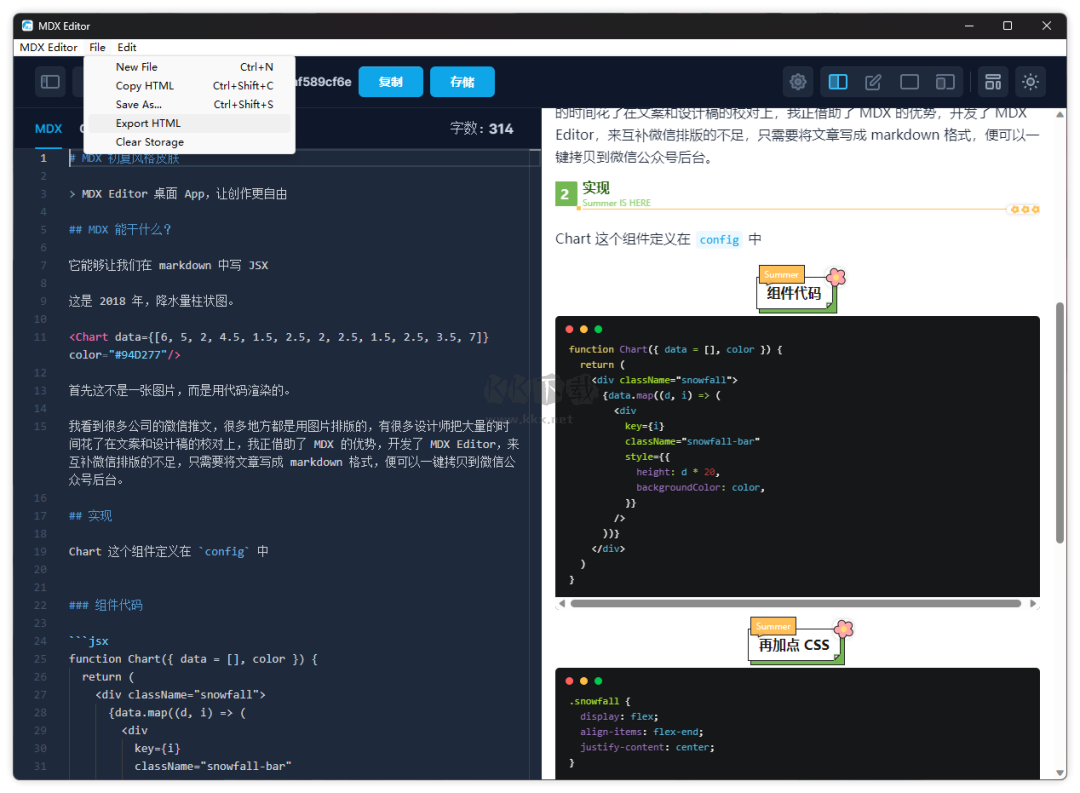Select the mobile preview layout icon
Screen dimensions: 1080x793
[945, 82]
